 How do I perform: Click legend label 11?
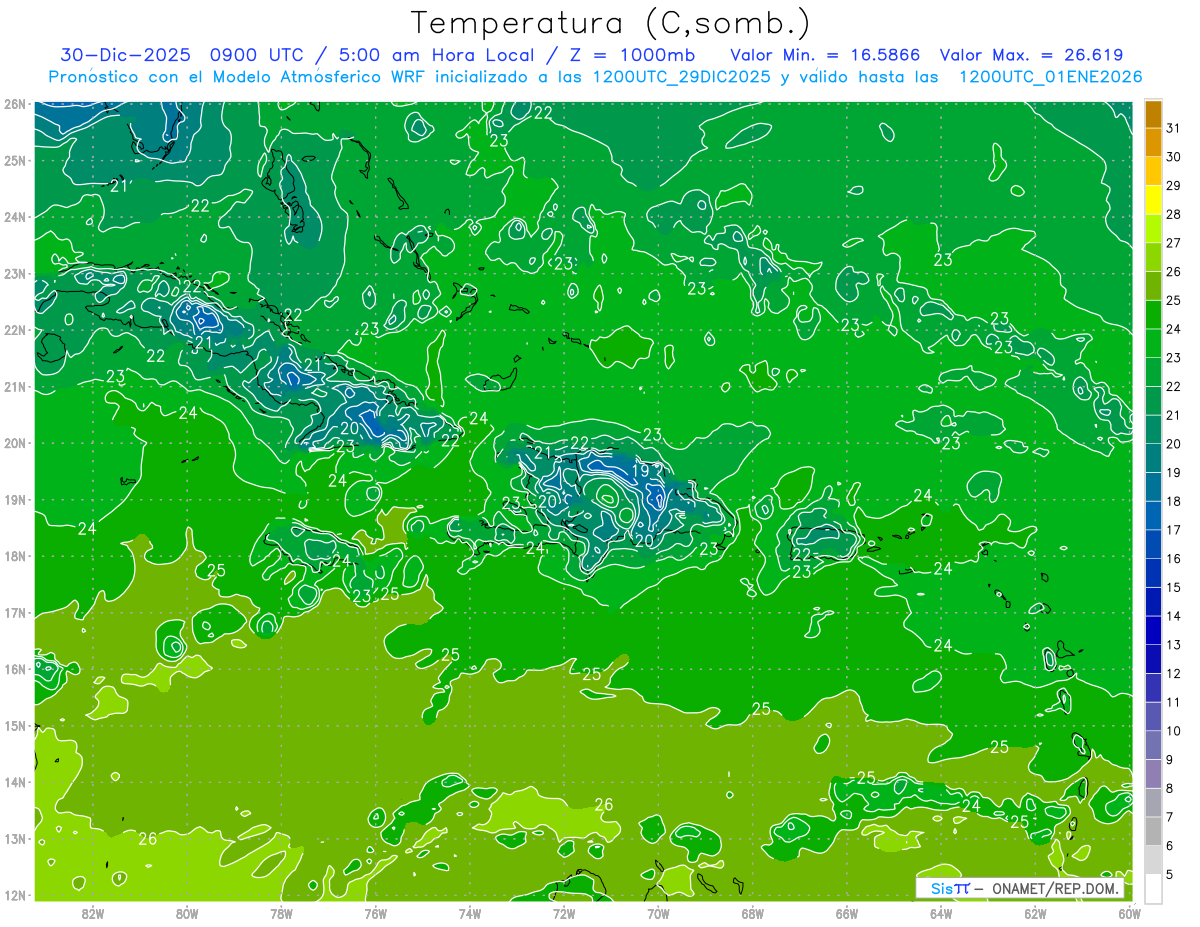tap(1173, 702)
